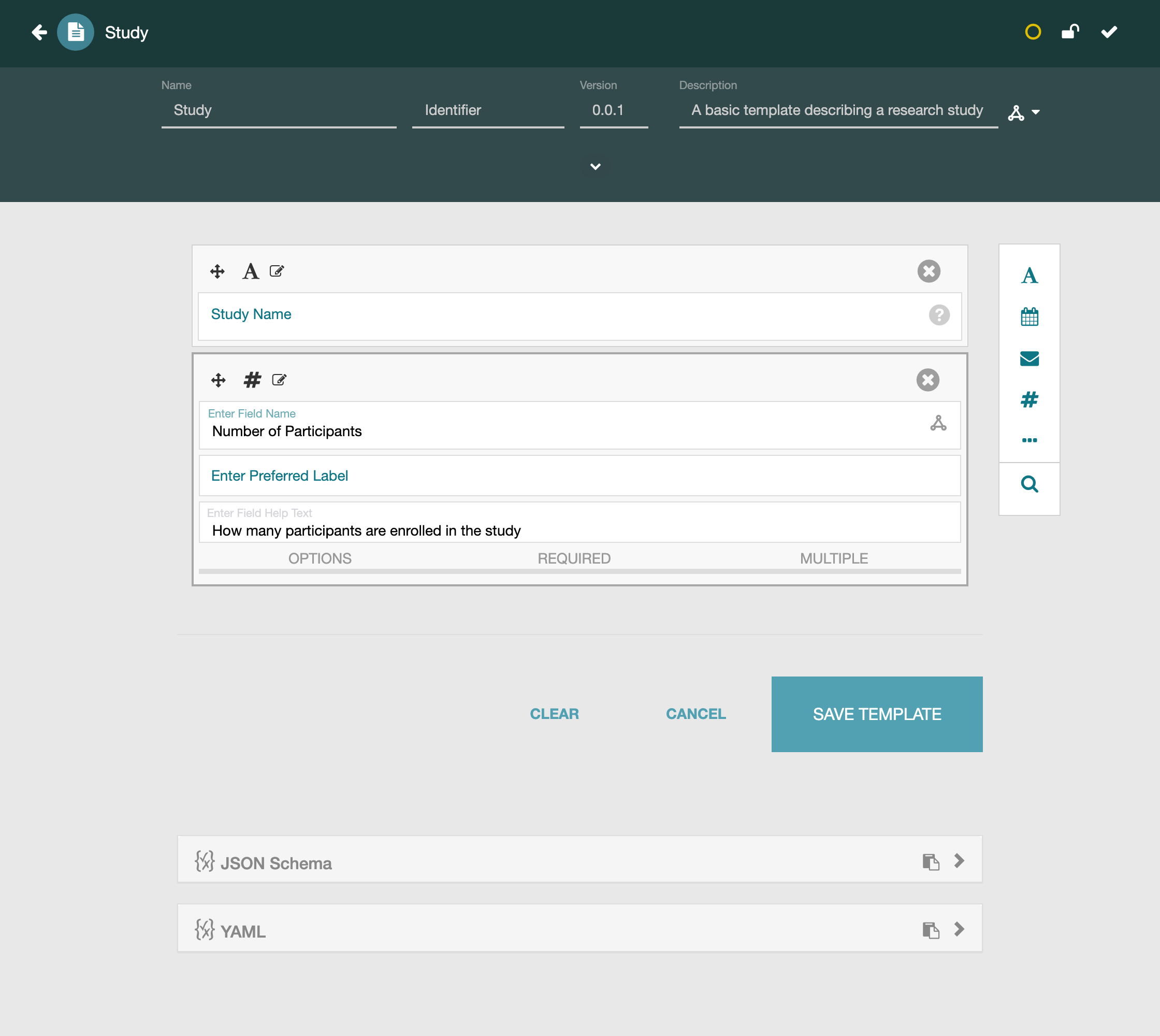Click the edit icon on Study Name field
Image resolution: width=1160 pixels, height=1036 pixels.
[x=277, y=271]
